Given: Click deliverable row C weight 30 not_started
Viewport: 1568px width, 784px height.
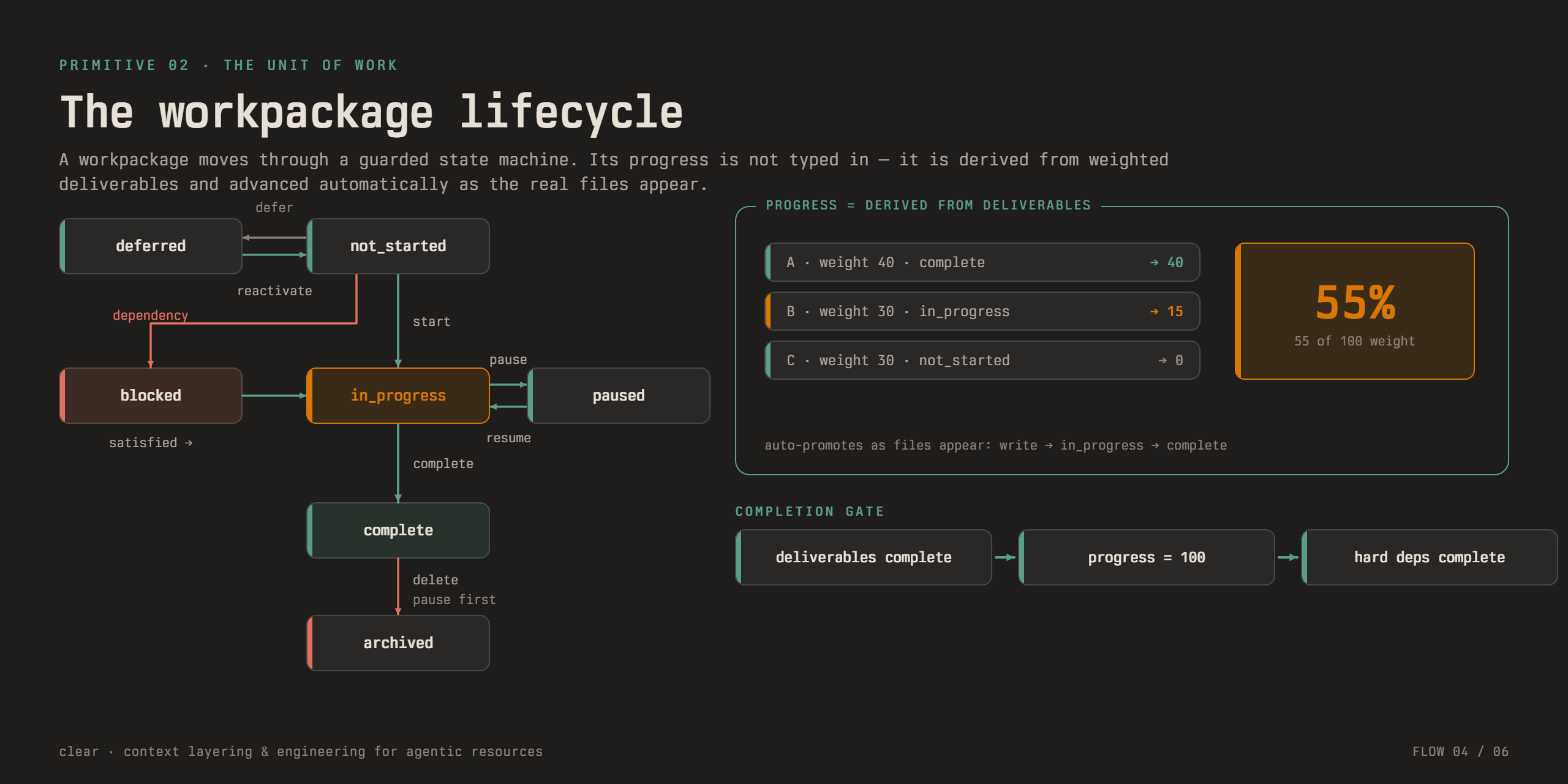Looking at the screenshot, I should pos(982,360).
